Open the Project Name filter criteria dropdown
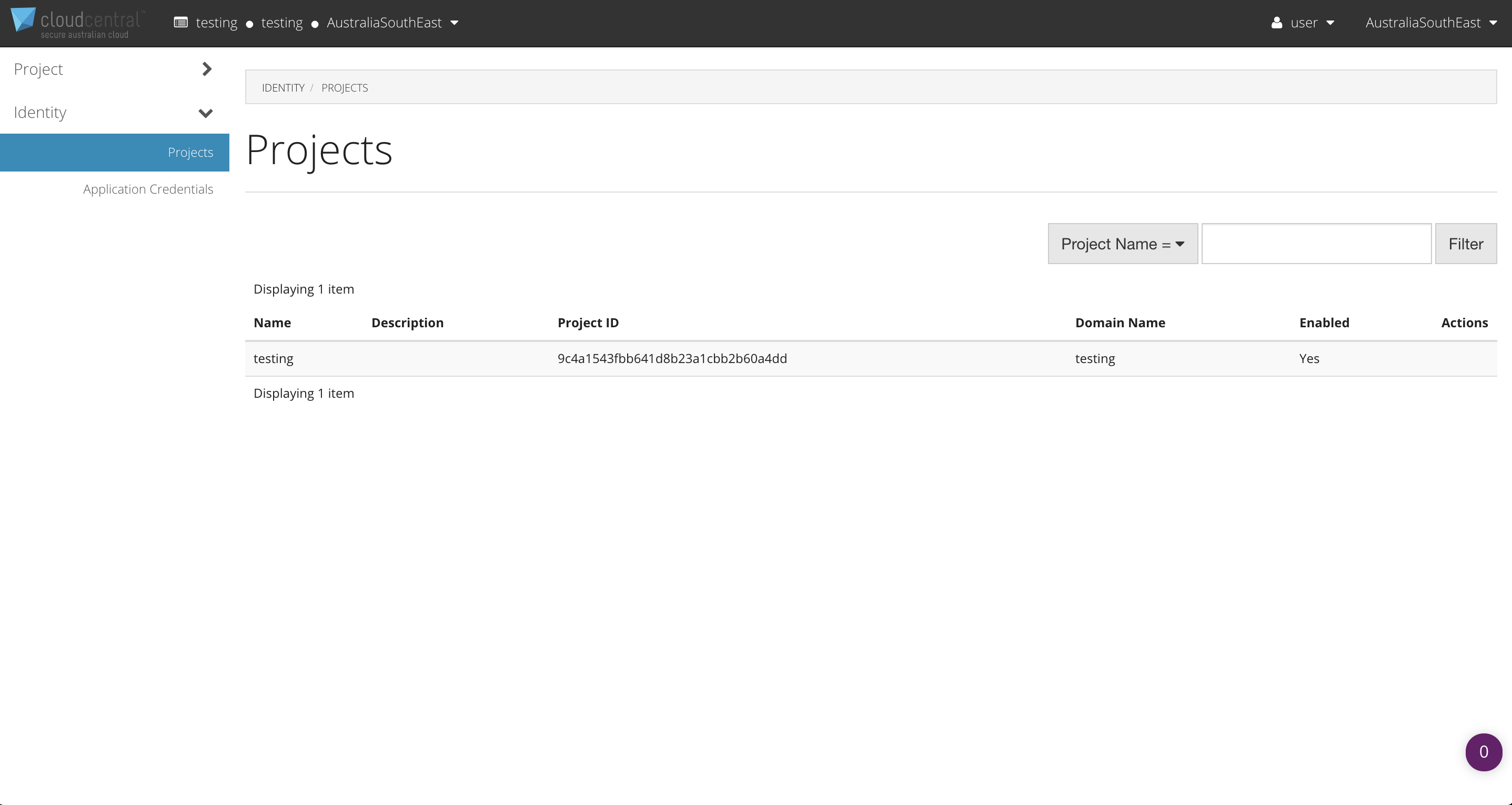1512x805 pixels. 1122,243
